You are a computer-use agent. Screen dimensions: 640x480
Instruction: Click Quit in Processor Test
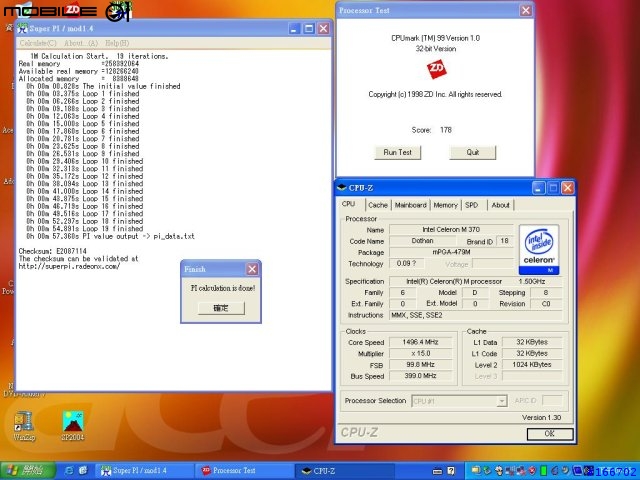[473, 152]
